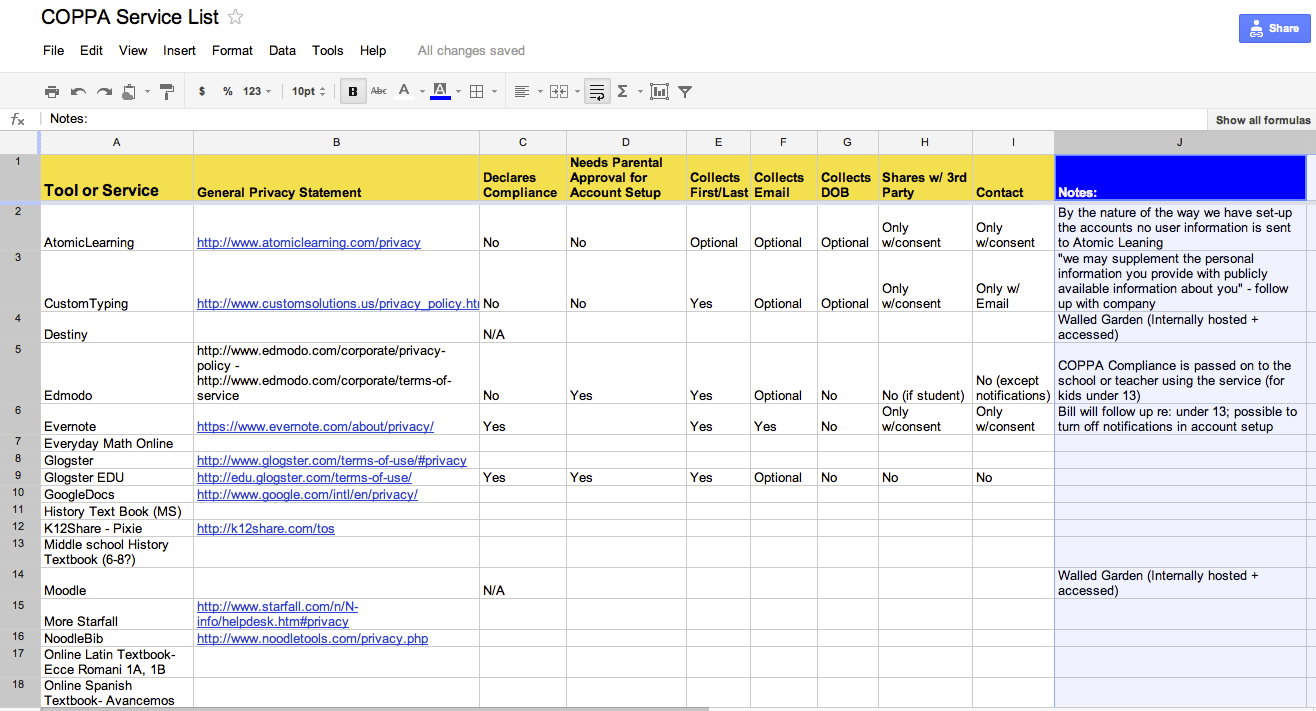Select the History Text Book (MS) cell

(117, 511)
